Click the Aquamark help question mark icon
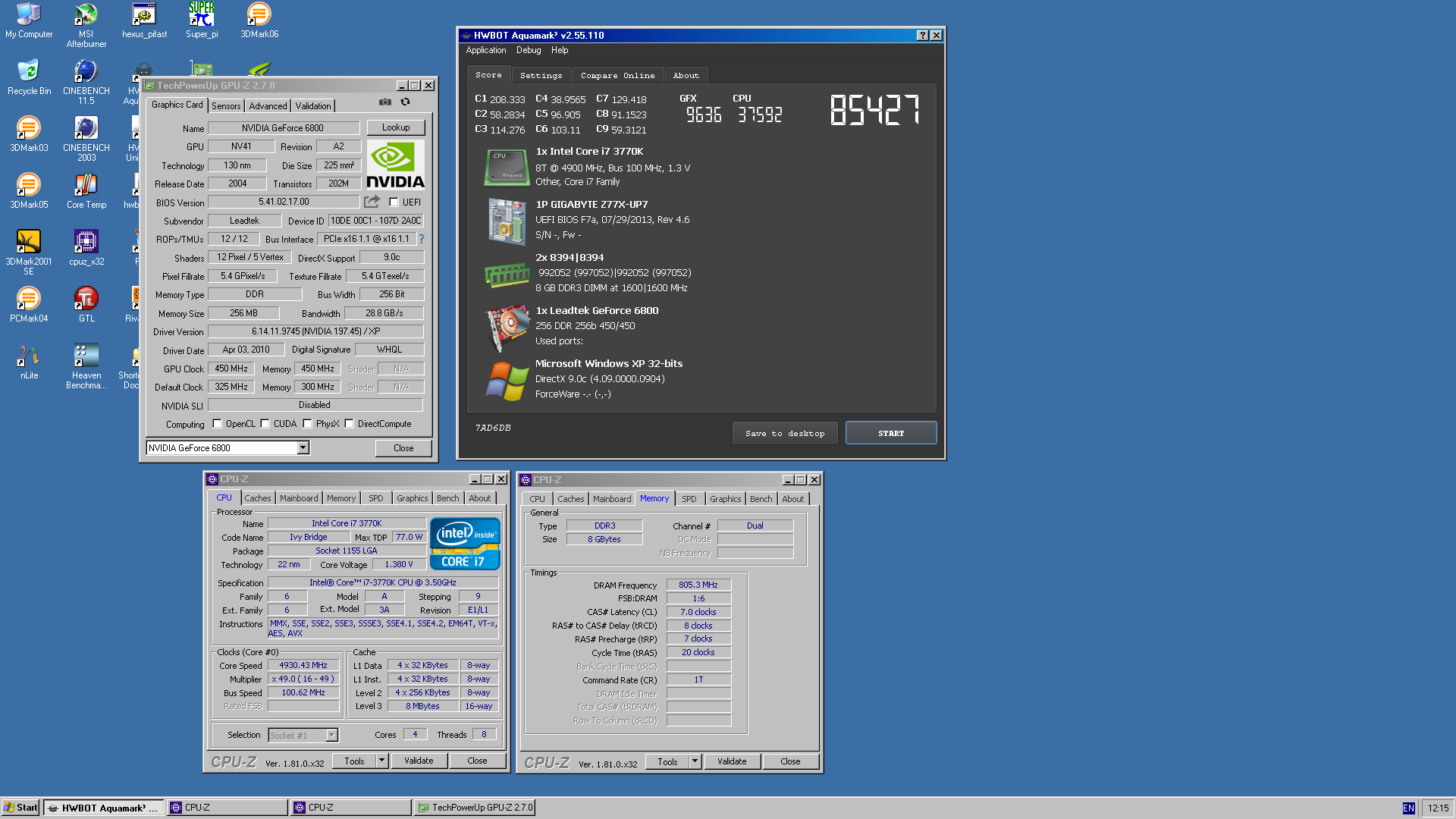The width and height of the screenshot is (1456, 819). coord(922,36)
